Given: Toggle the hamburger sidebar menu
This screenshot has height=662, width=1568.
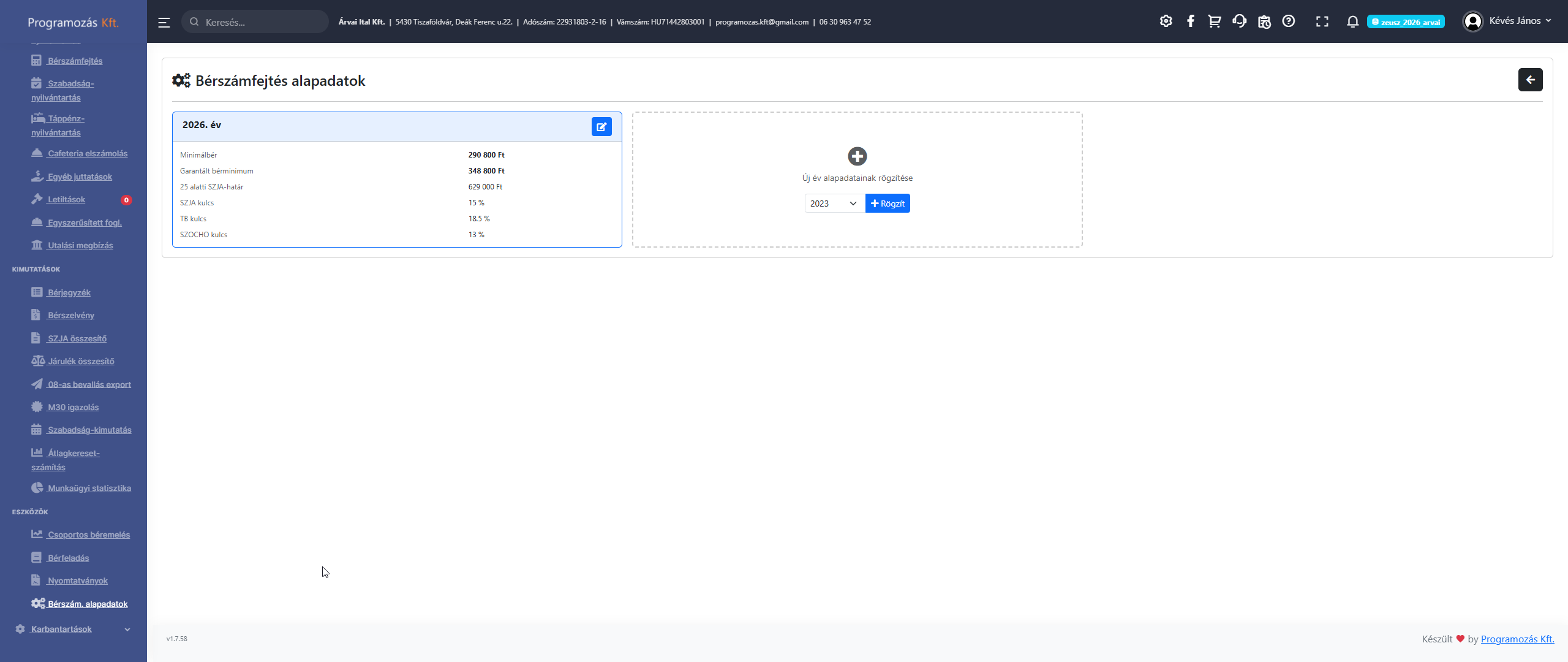Looking at the screenshot, I should (x=164, y=22).
